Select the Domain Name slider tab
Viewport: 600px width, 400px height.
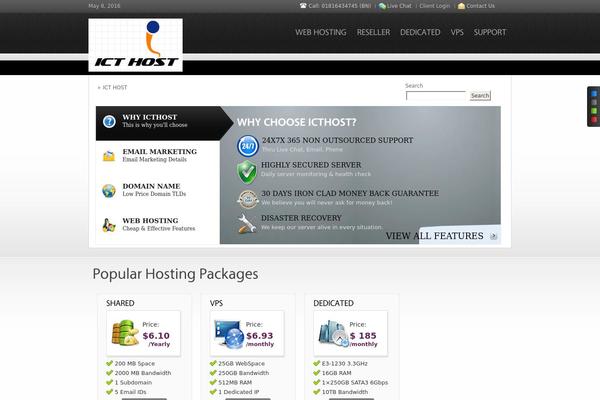point(158,190)
